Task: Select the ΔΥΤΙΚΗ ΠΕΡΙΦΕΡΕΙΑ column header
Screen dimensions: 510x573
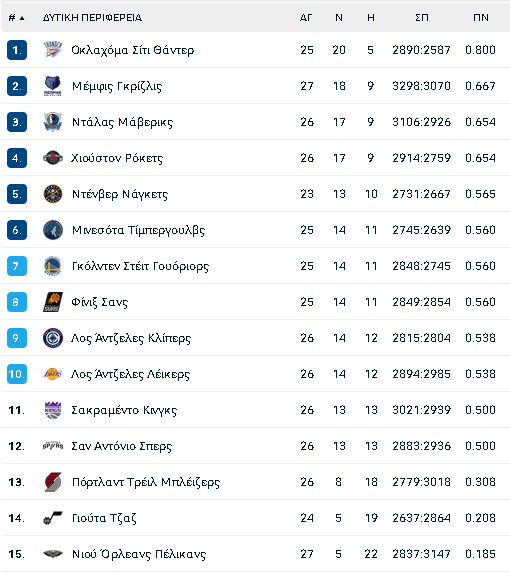Action: point(92,18)
